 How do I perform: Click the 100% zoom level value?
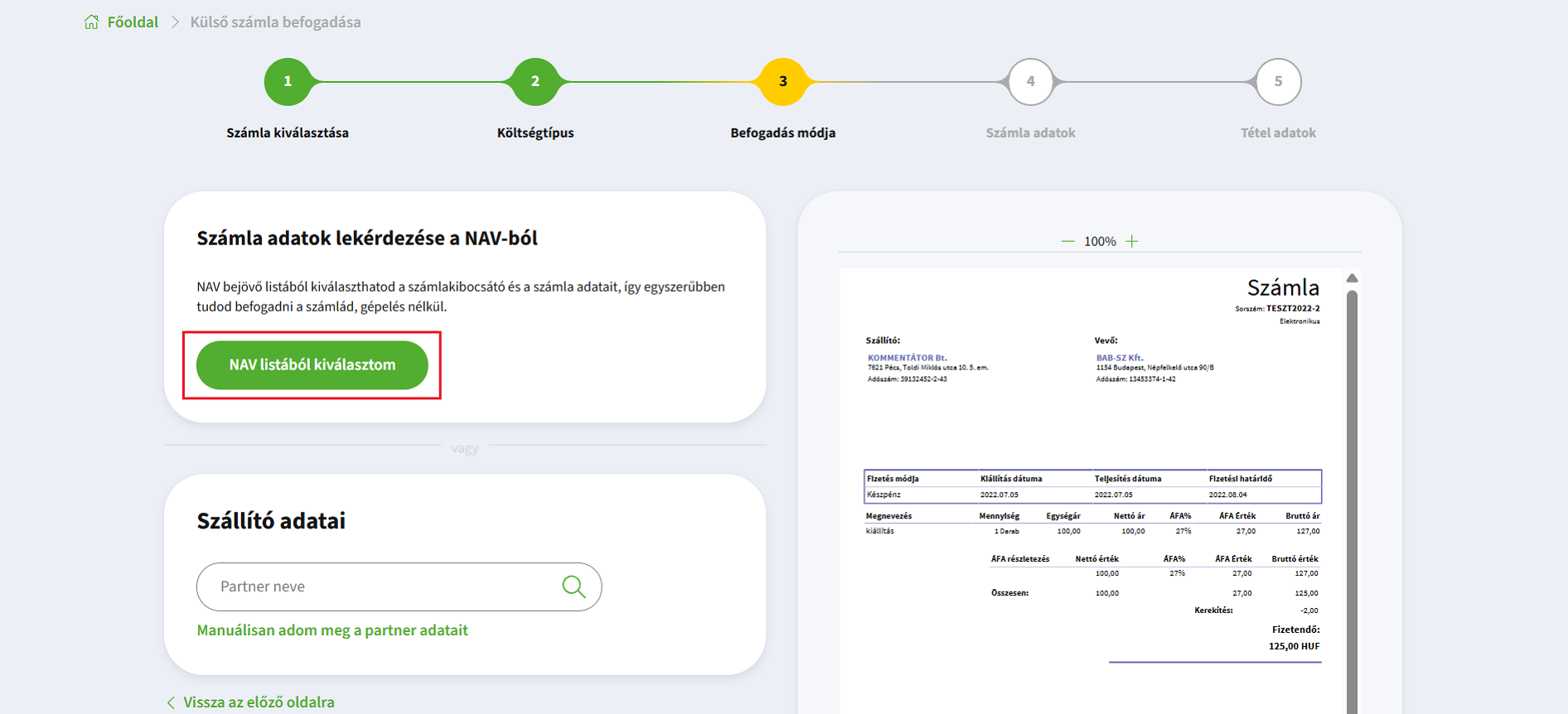coord(1100,241)
